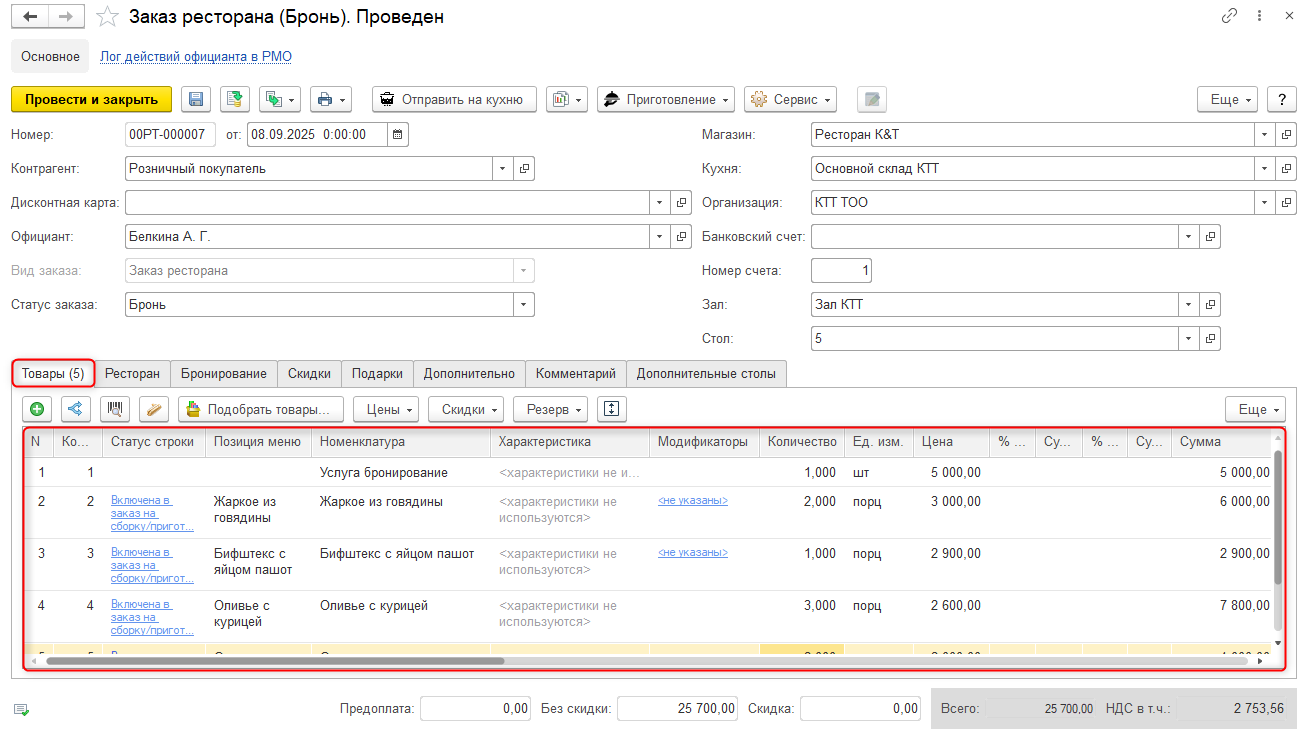Open the Подарки tab
Screen dimensions: 1309x737
(377, 373)
